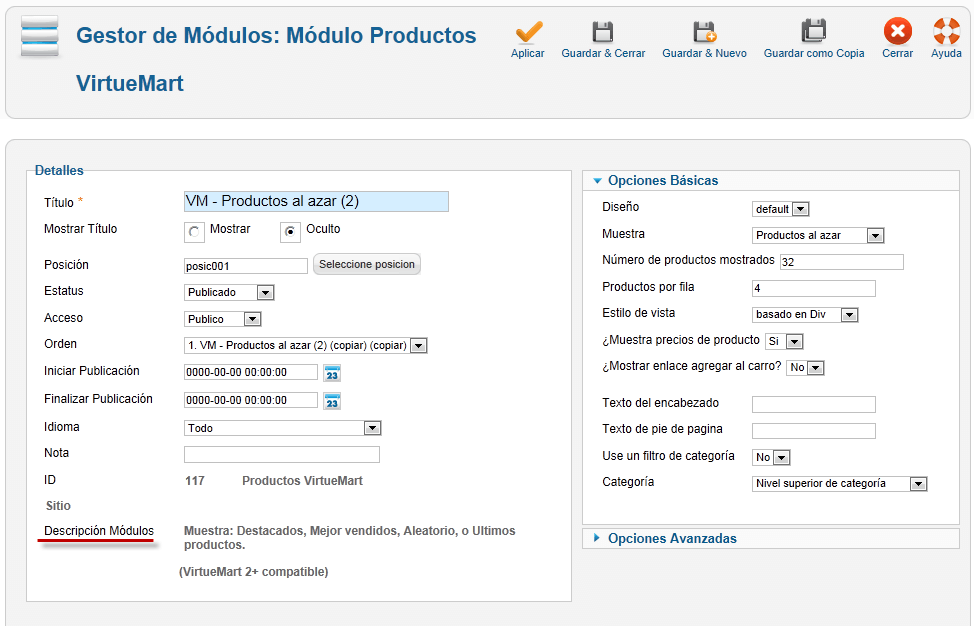Open the Mostrar enlace agregar al carro dropdown

[x=806, y=368]
